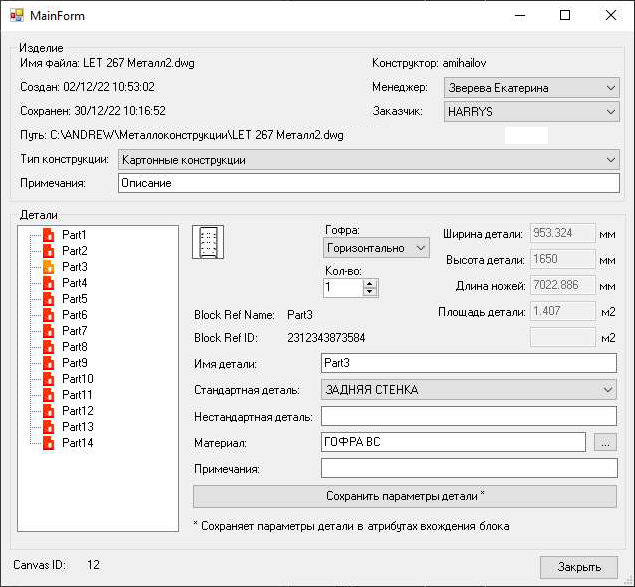Viewport: 635px width, 587px height.
Task: Click the Part3 orange file icon
Action: point(48,267)
